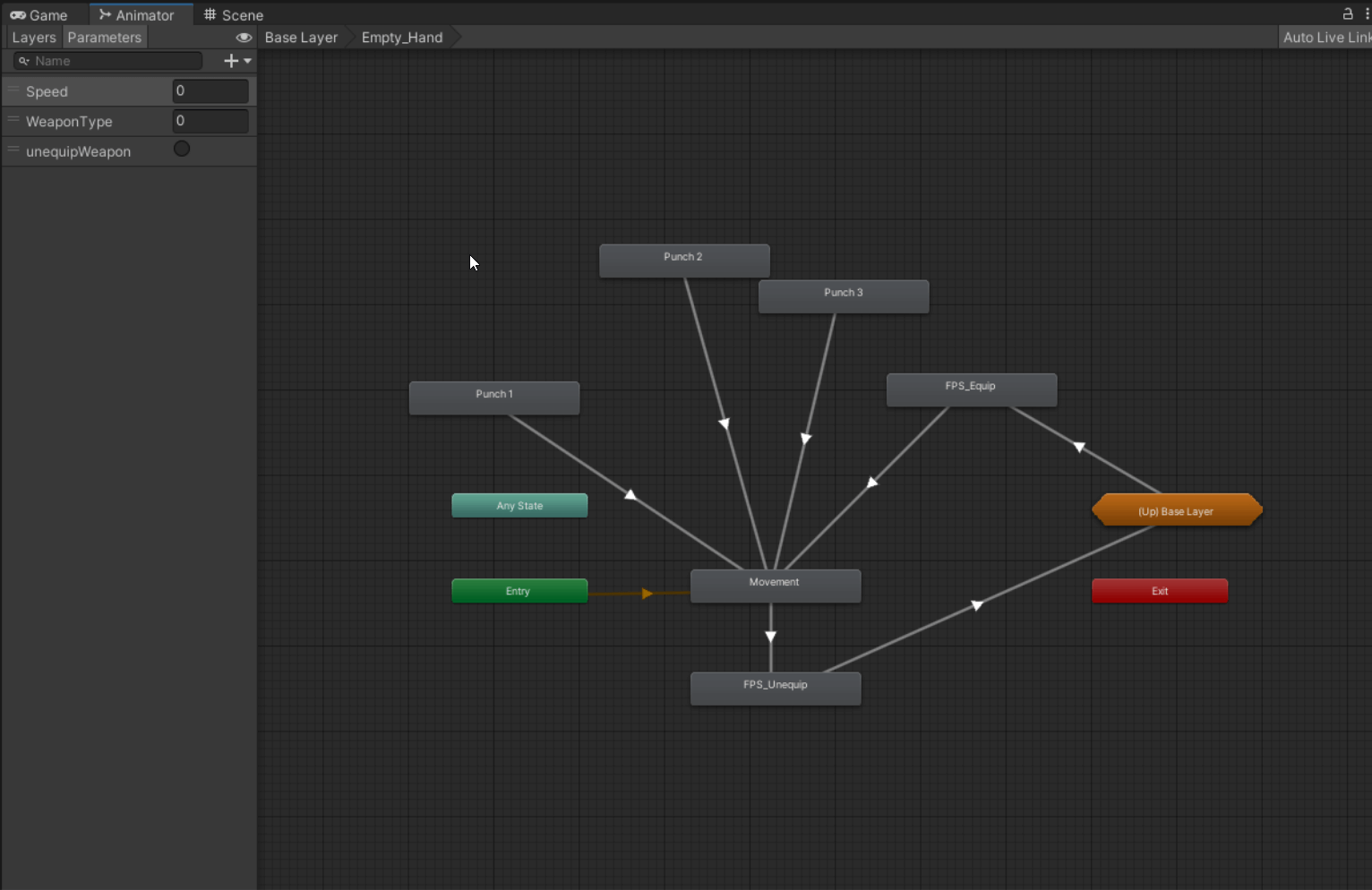Click the search magnifier icon in Name field
This screenshot has width=1372, height=890.
tap(24, 61)
